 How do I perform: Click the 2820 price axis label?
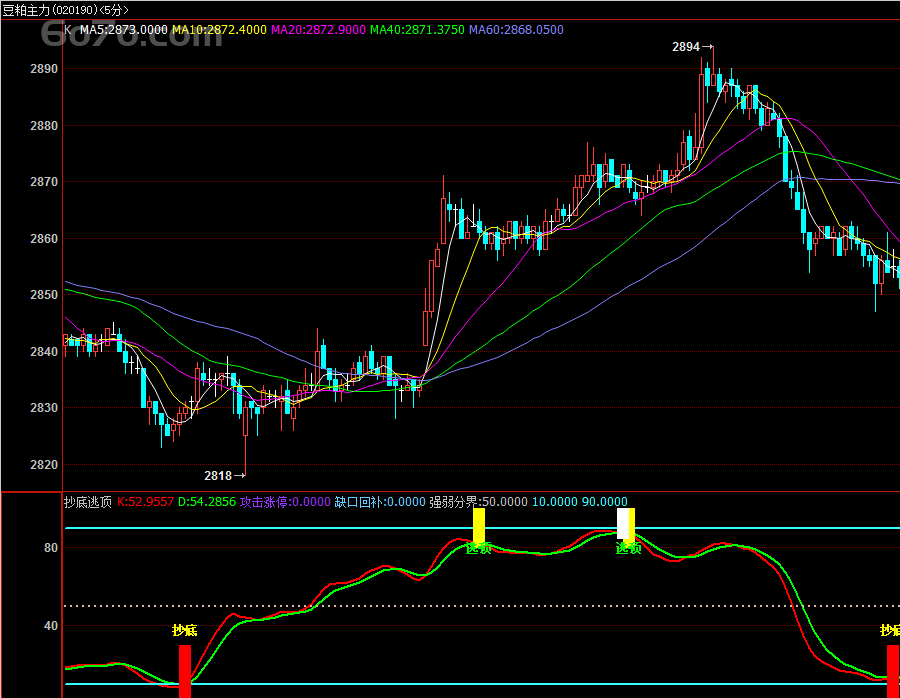tap(44, 464)
